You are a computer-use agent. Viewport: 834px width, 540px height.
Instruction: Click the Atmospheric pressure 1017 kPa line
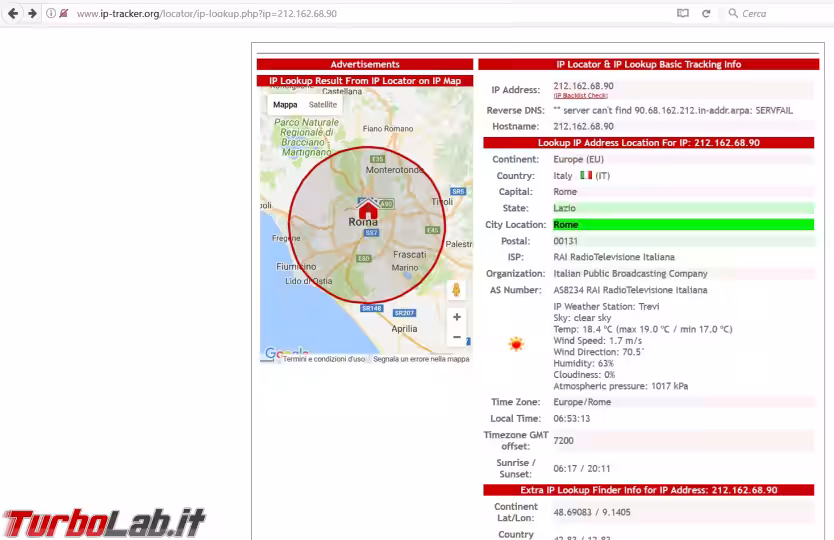(621, 386)
